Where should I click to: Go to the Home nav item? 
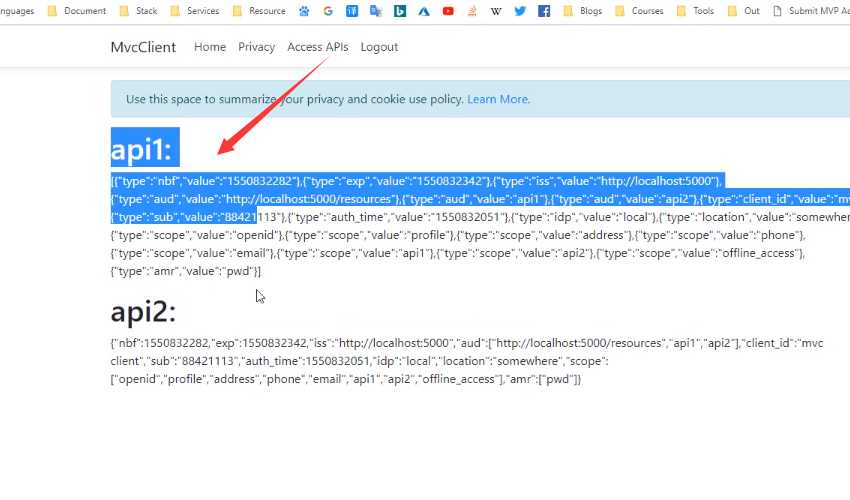[x=210, y=47]
